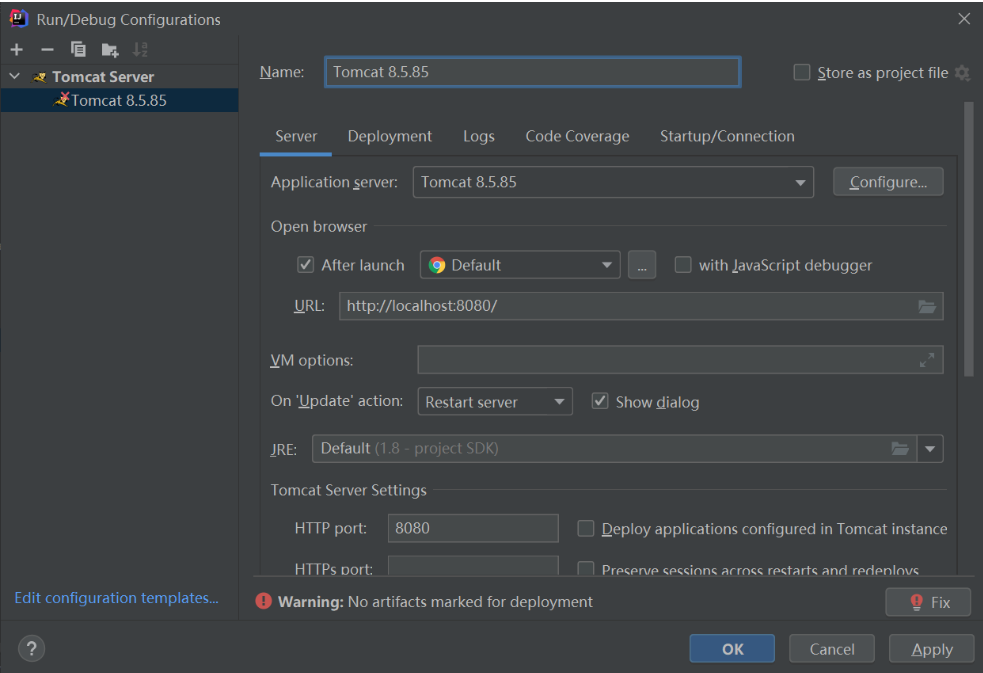
Task: Enable Store as project file checkbox
Action: (802, 73)
